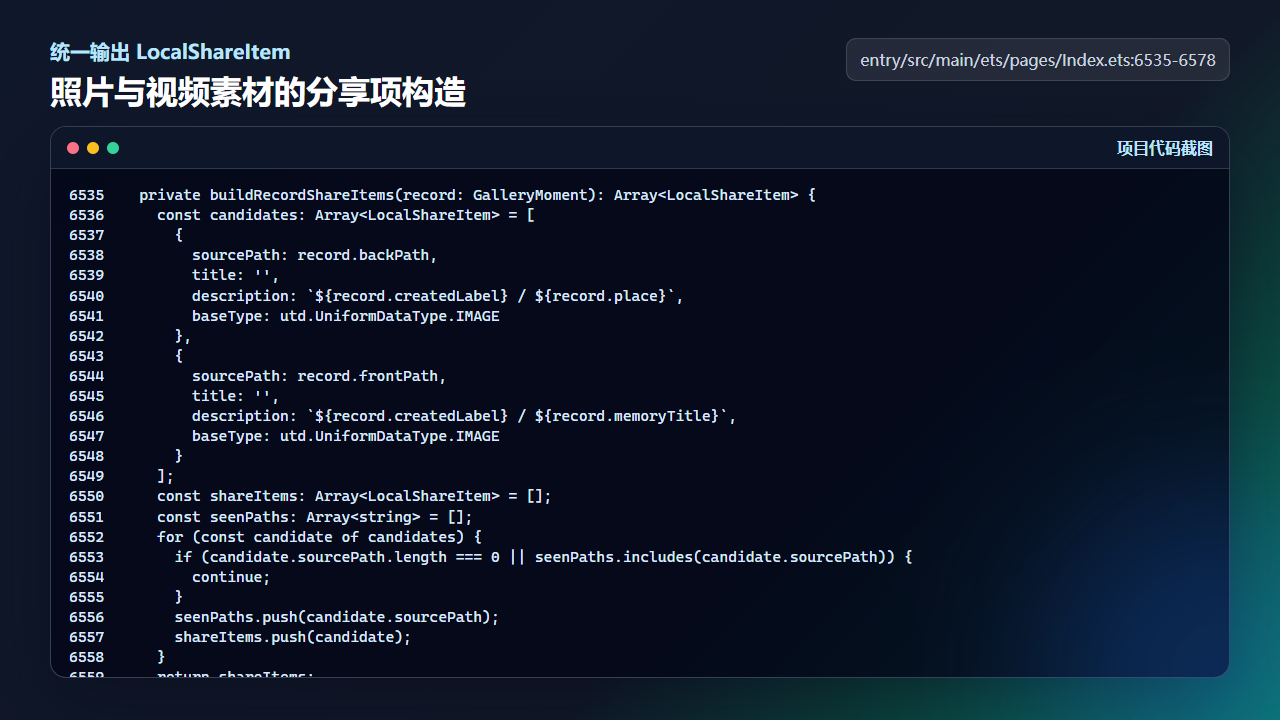The height and width of the screenshot is (720, 1280).
Task: Click 'sourcePath: record.backPath,' line
Action: pos(315,255)
